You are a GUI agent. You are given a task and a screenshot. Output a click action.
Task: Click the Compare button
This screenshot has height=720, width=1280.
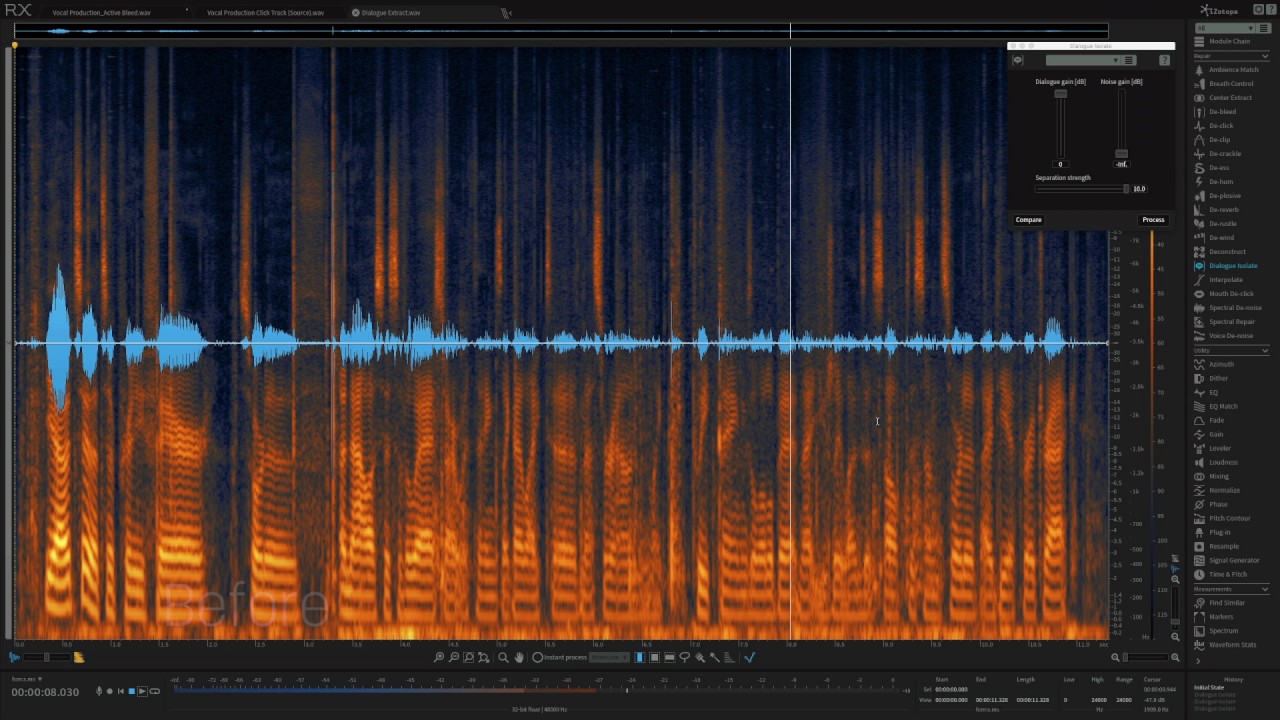tap(1029, 220)
